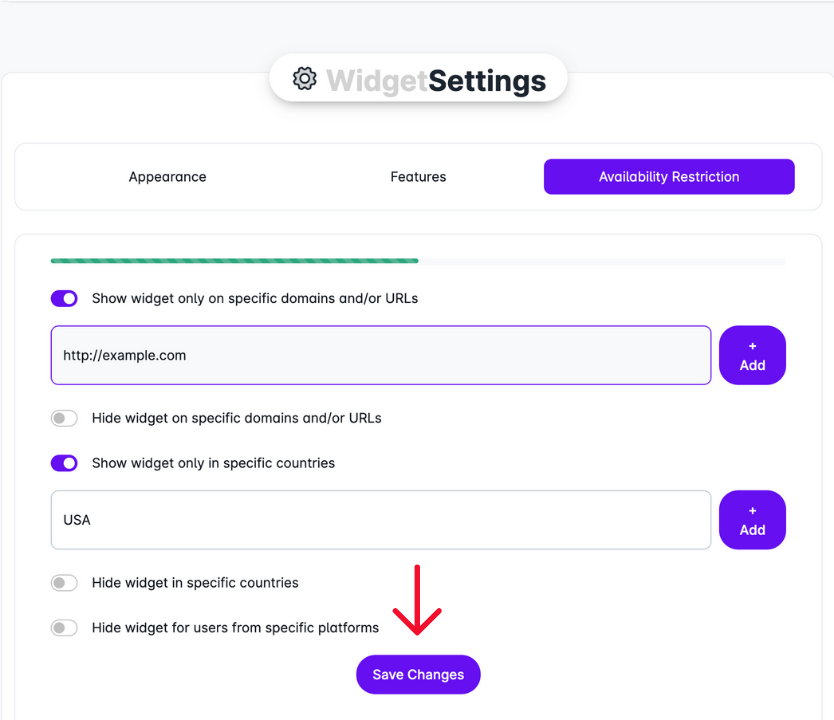
Task: Click the "Hide widget on specific domains and/or URLs" label
Action: [x=236, y=418]
